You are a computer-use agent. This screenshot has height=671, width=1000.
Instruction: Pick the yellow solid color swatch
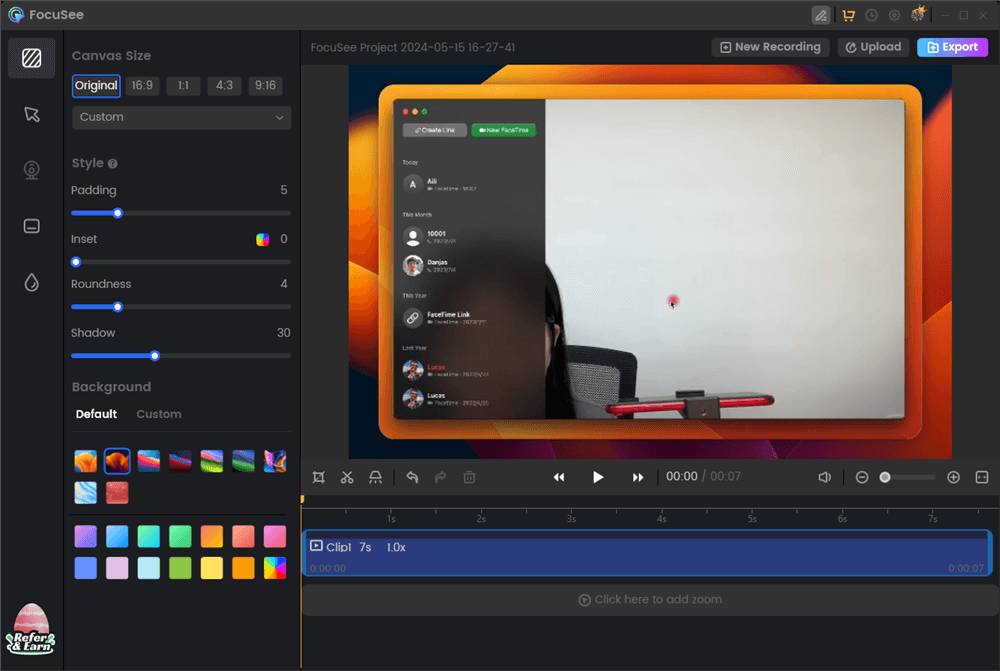tap(212, 568)
